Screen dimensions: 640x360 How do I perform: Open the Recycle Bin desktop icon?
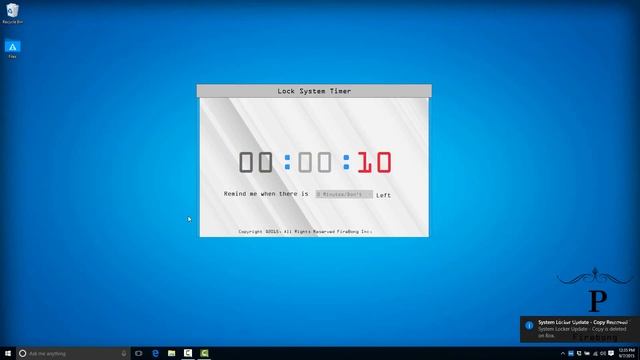click(12, 13)
